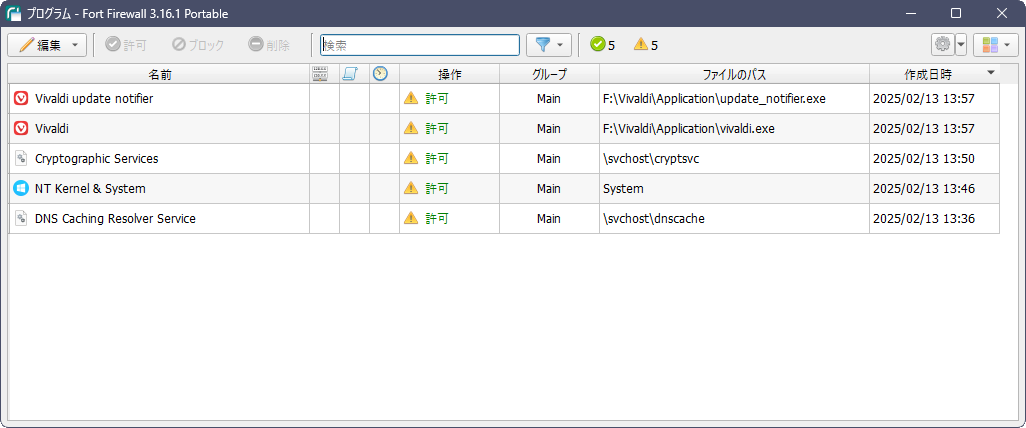This screenshot has width=1026, height=428.
Task: Open the gear options button
Action: [x=942, y=45]
